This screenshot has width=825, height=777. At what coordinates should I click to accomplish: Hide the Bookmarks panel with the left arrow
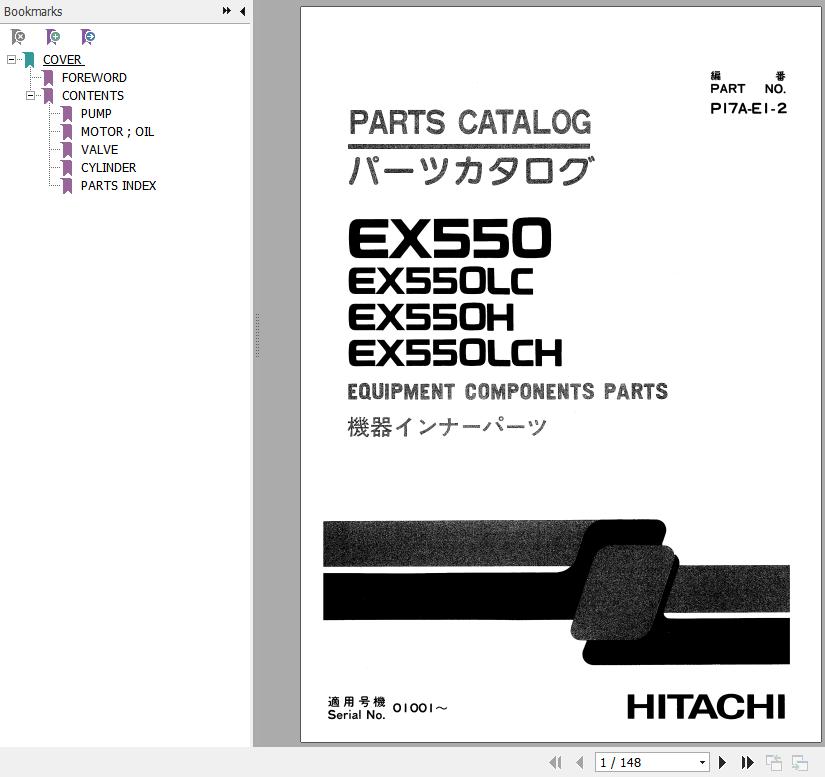coord(242,11)
